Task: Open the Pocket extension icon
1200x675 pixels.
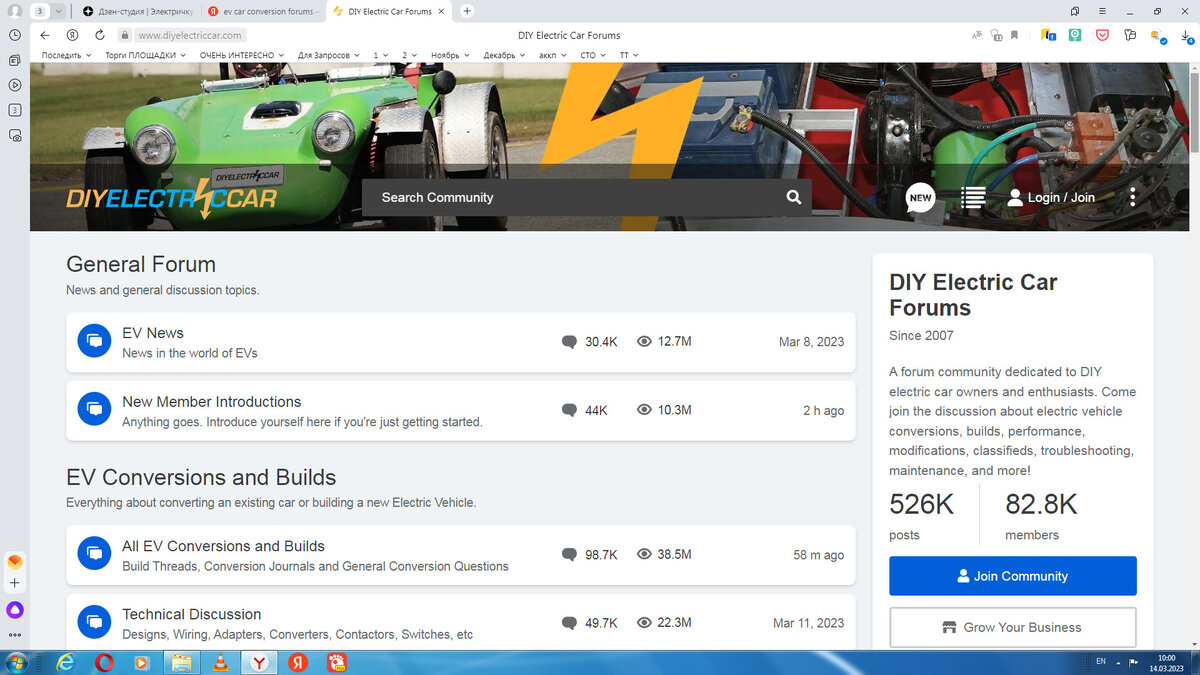Action: pos(1102,35)
